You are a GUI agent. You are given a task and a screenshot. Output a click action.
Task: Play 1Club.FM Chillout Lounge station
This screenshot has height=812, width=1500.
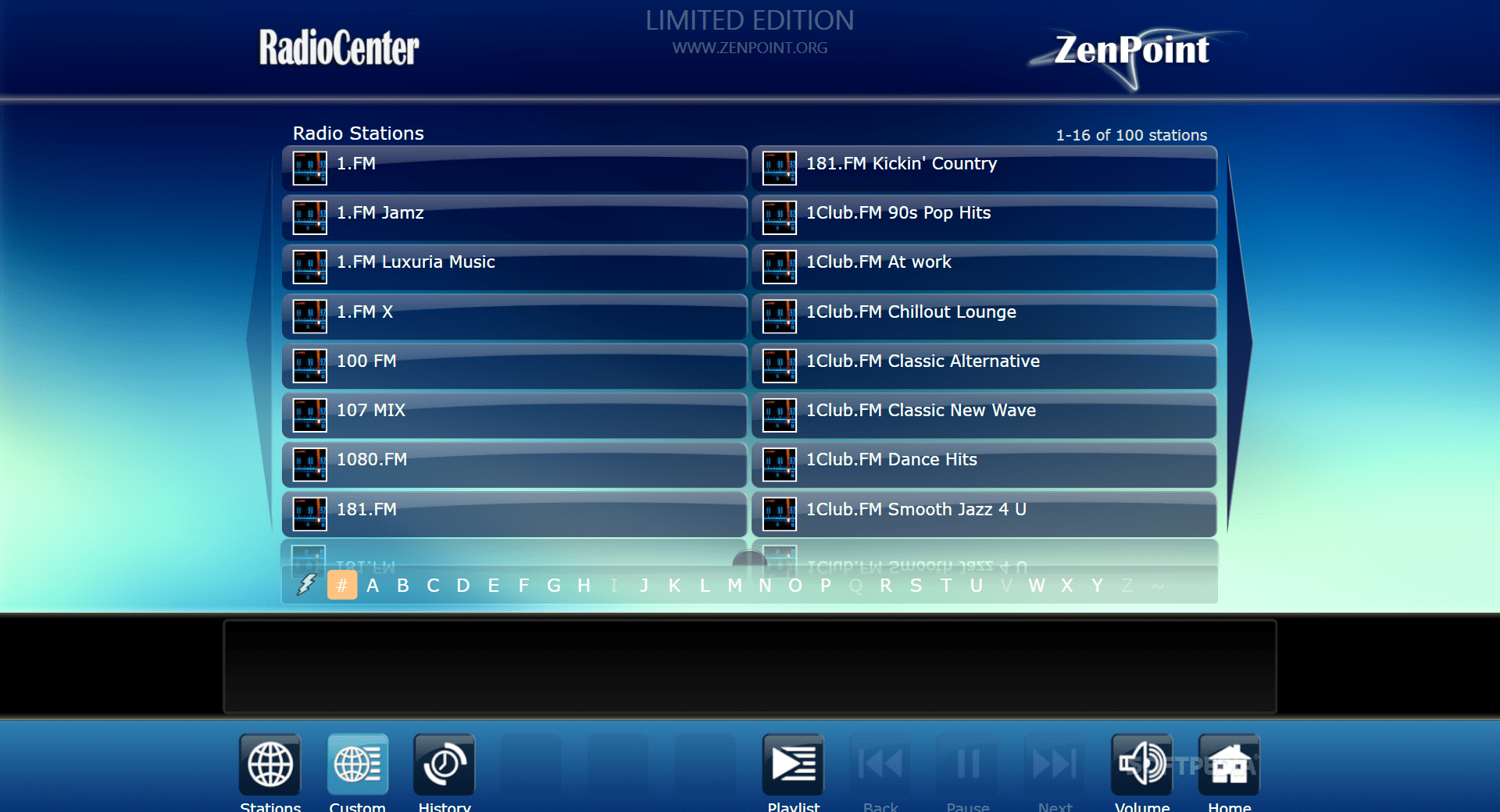[984, 316]
